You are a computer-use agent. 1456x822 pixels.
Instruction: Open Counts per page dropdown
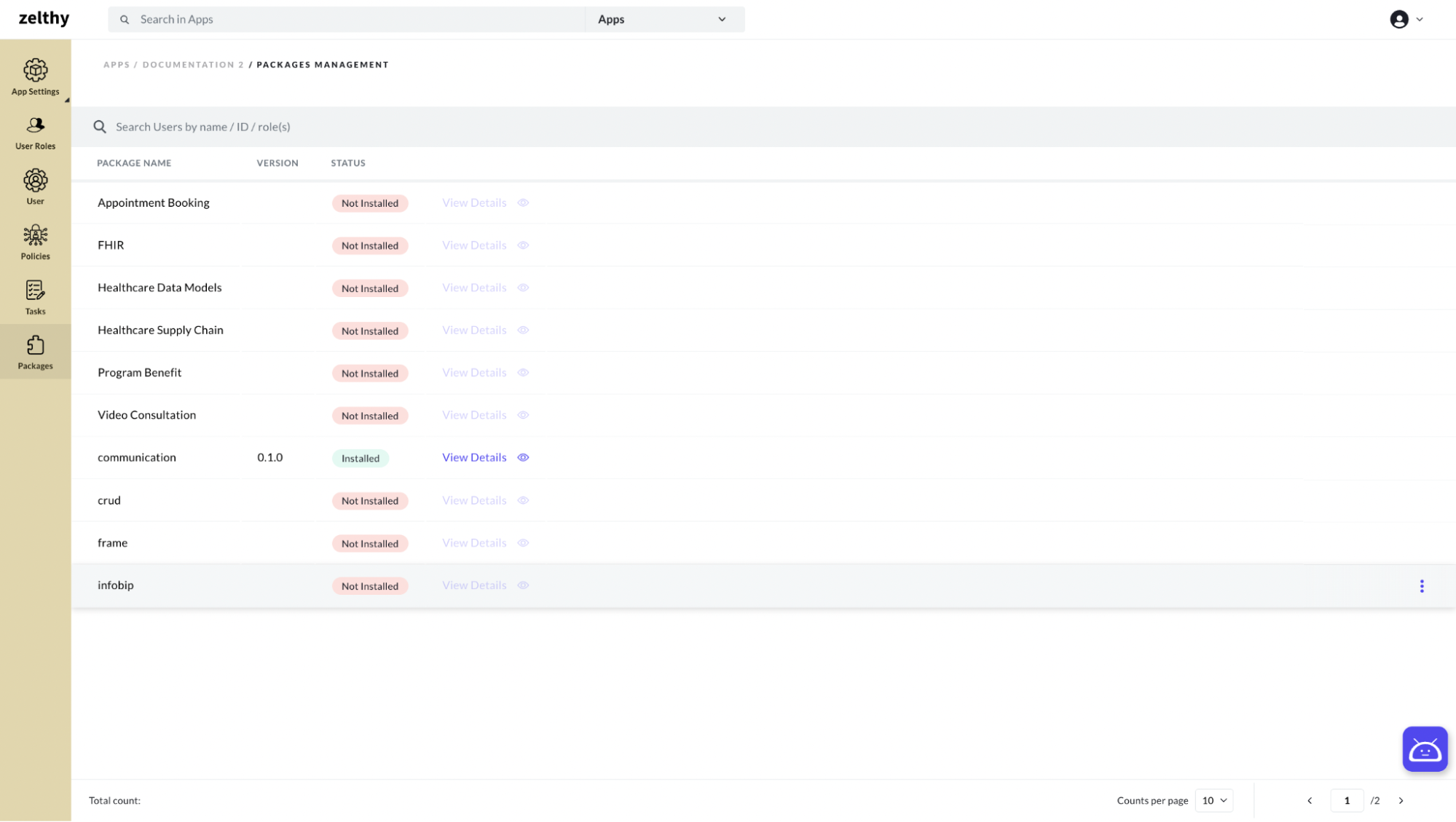pyautogui.click(x=1214, y=801)
